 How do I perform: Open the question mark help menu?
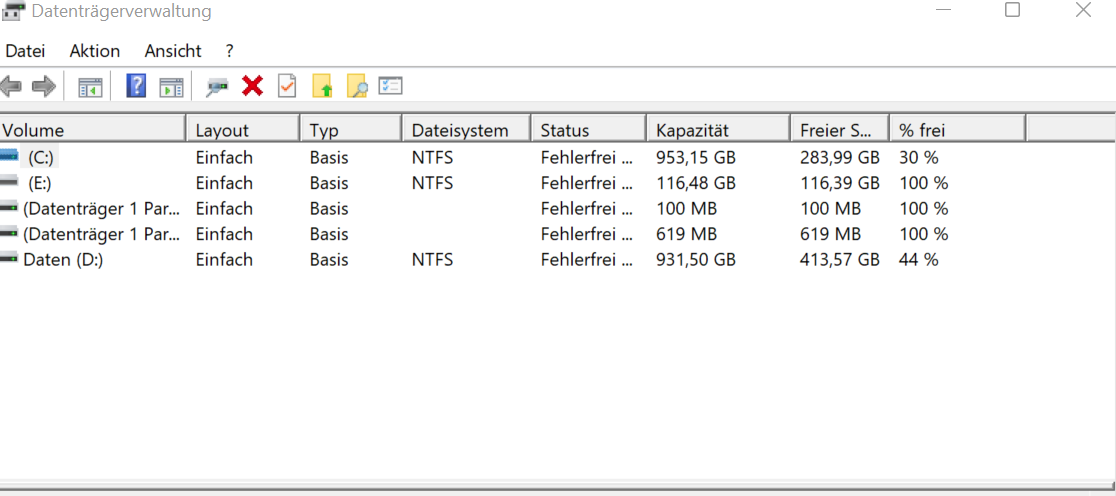click(230, 51)
